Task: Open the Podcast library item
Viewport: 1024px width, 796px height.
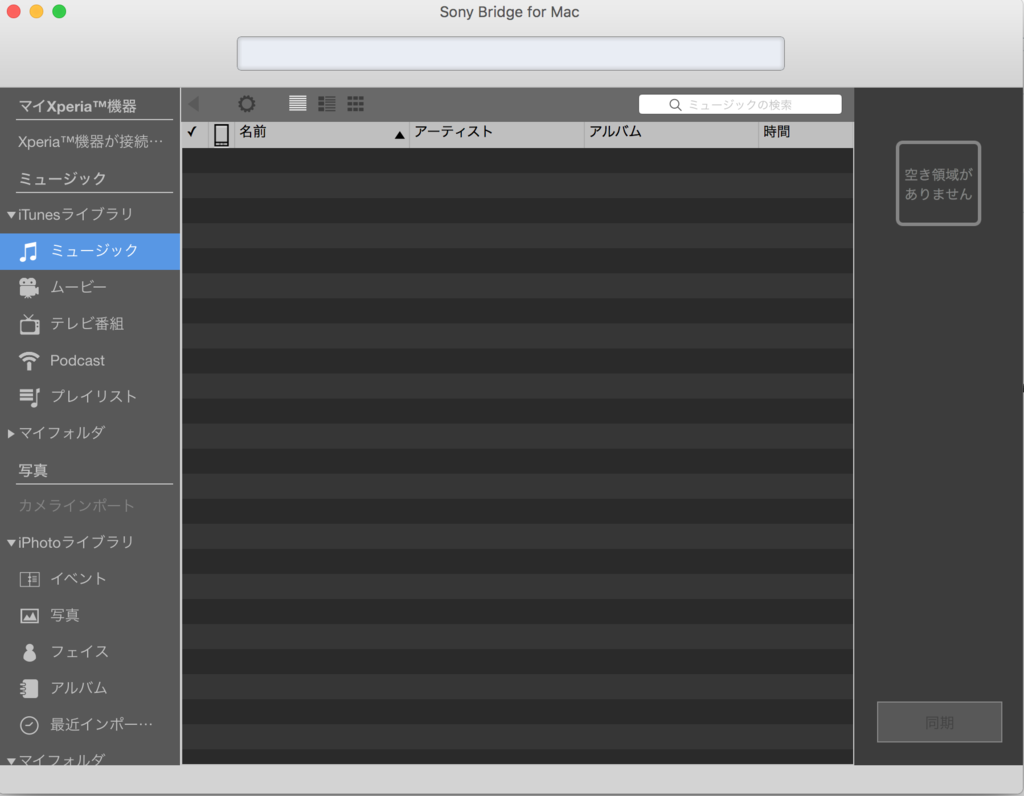Action: (90, 361)
